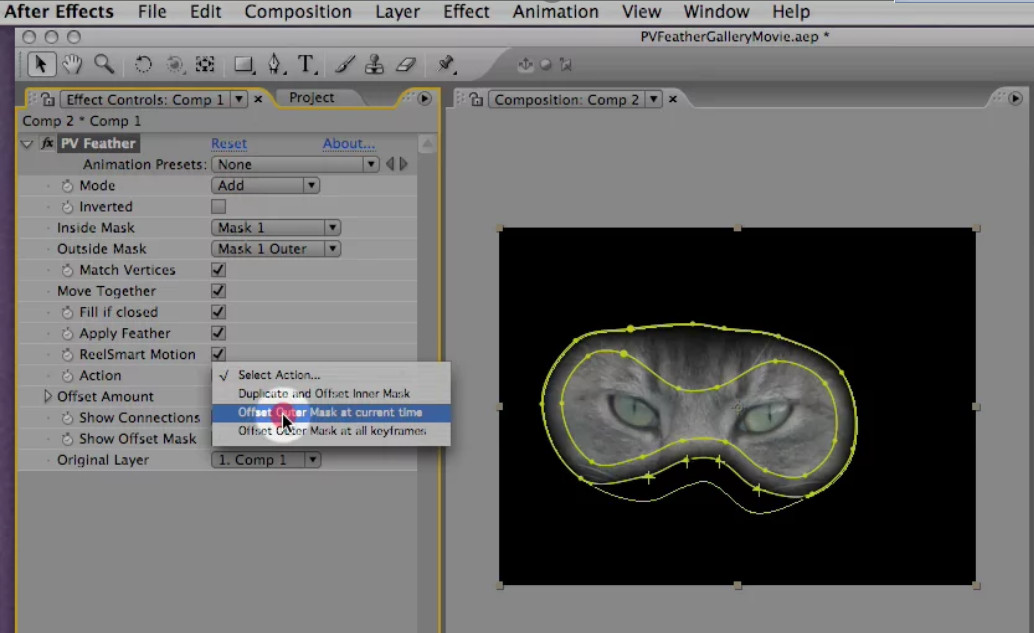Open the Outside Mask dropdown
This screenshot has width=1034, height=633.
[276, 249]
